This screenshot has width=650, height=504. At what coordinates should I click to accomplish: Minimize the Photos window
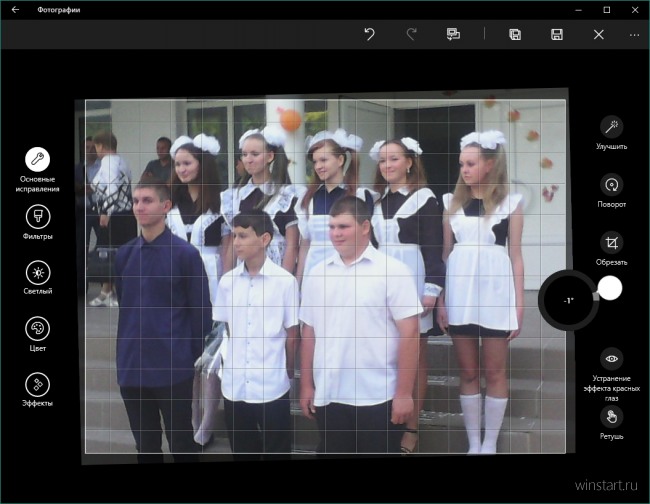coord(579,10)
